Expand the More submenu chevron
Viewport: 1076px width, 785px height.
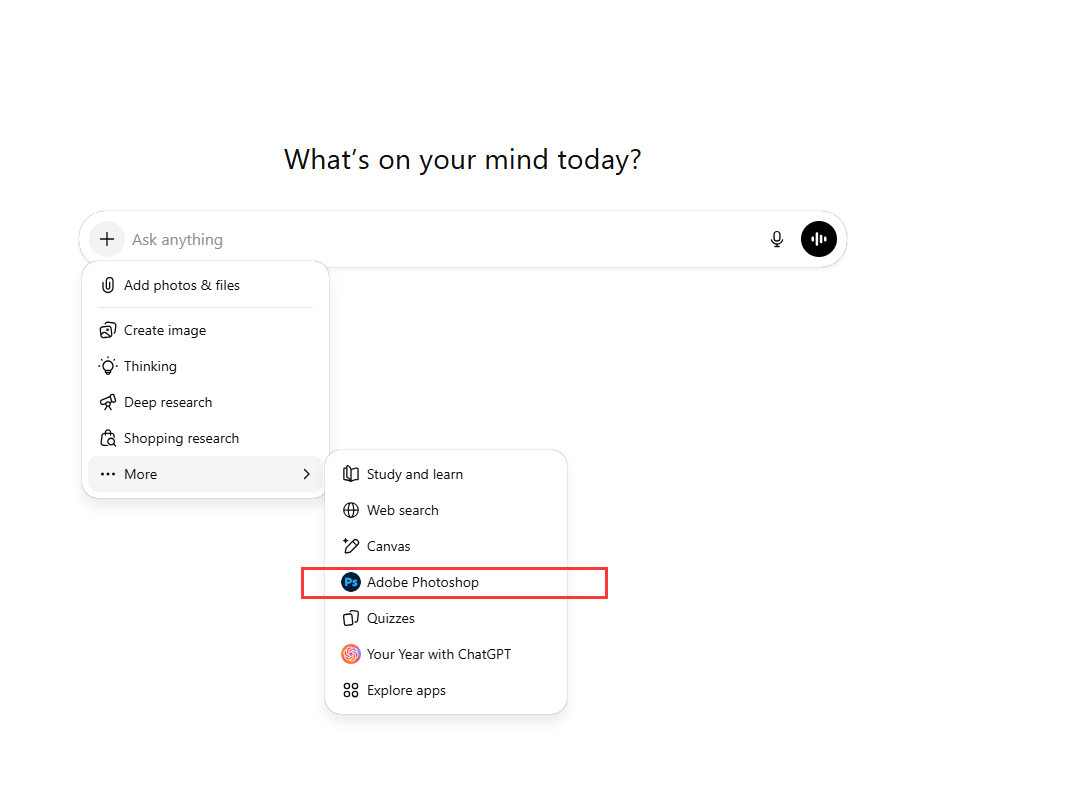coord(306,474)
